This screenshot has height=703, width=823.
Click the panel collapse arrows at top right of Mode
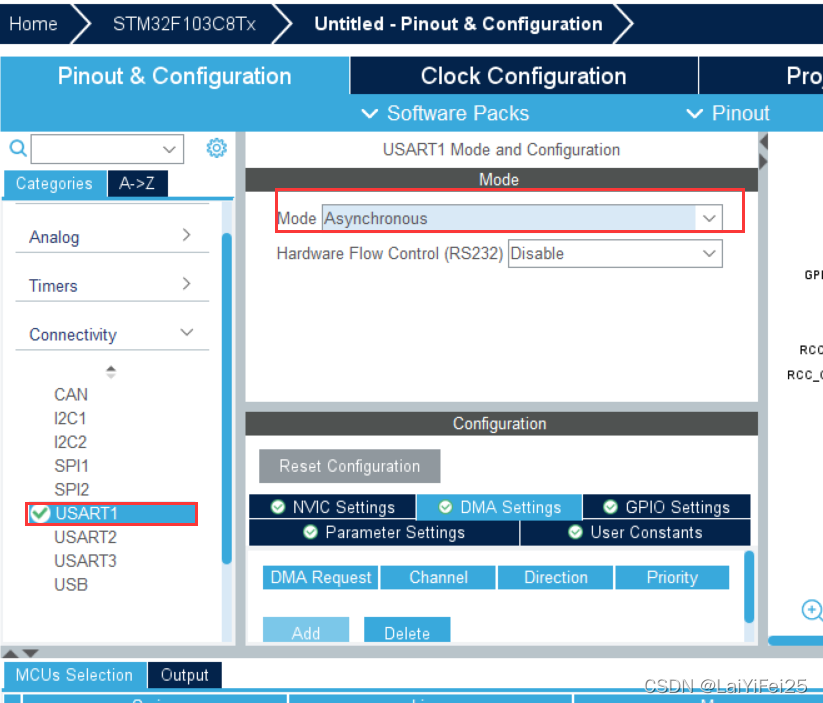point(764,151)
